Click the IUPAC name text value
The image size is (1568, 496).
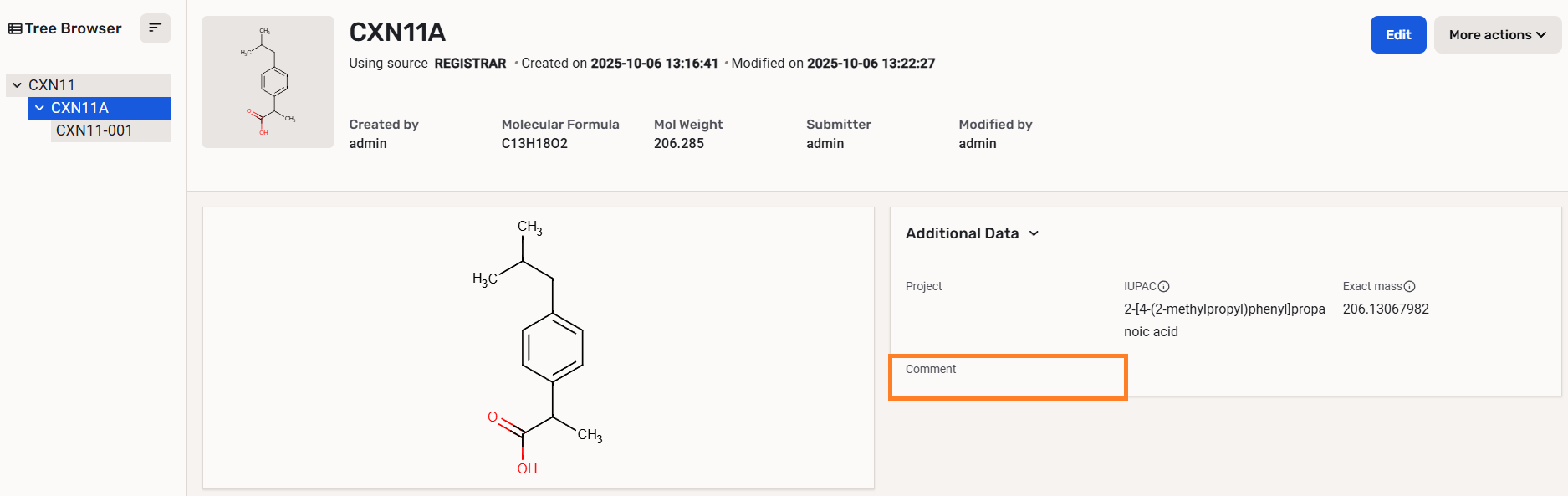pyautogui.click(x=1223, y=320)
